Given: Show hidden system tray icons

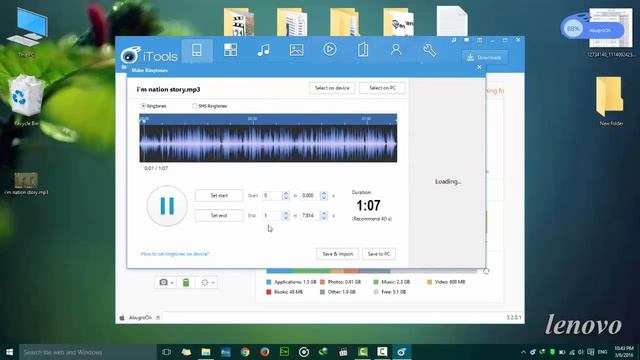Looking at the screenshot, I should 523,352.
